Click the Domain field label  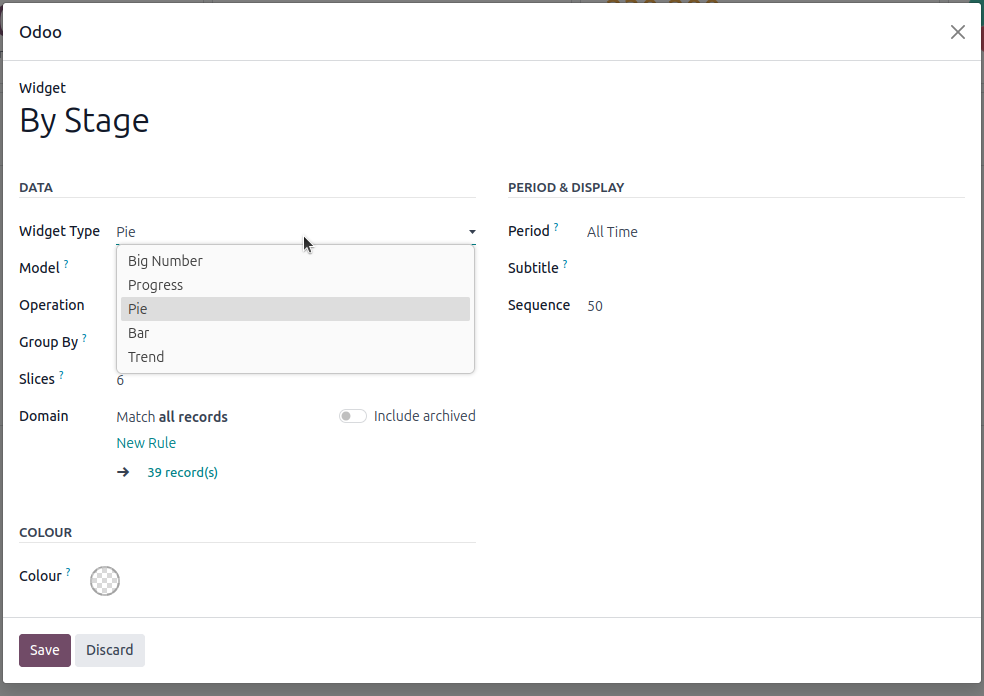click(x=43, y=416)
